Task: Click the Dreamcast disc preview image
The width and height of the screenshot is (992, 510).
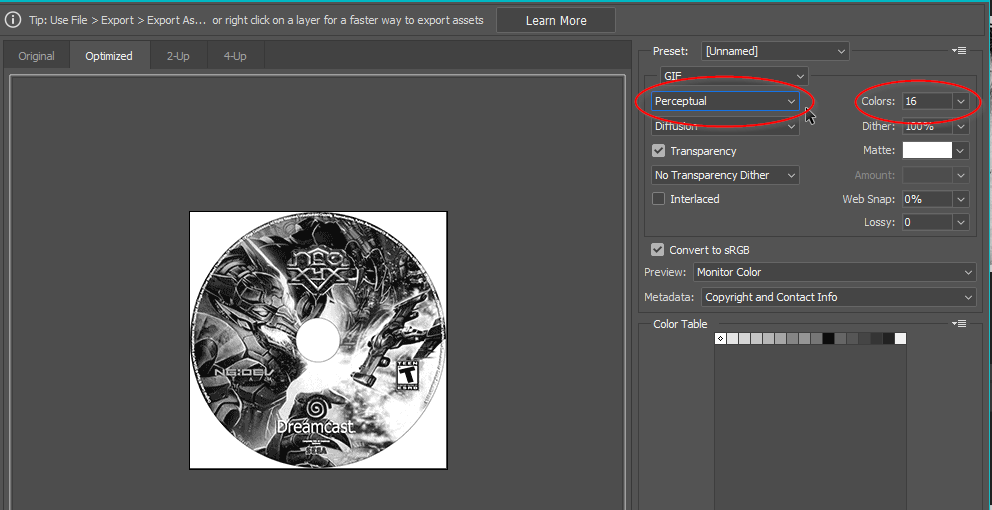Action: click(318, 340)
